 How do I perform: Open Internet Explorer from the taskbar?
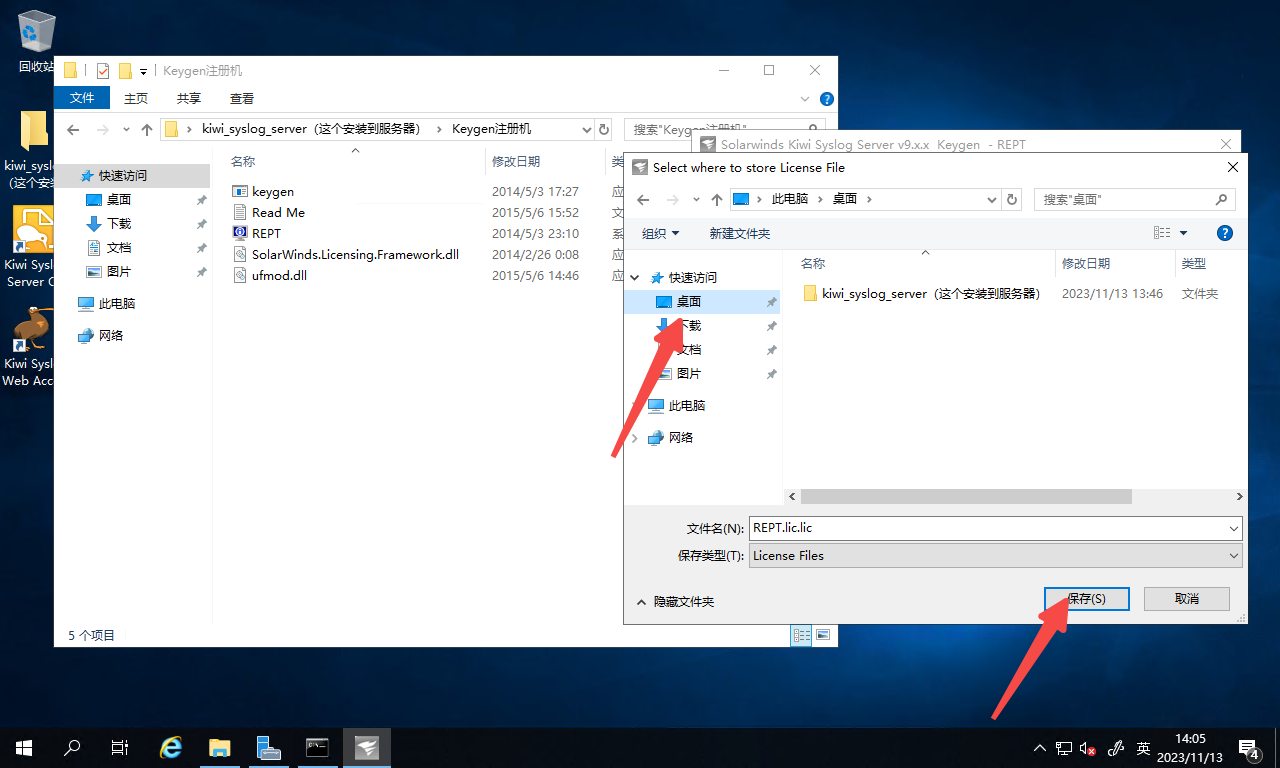pyautogui.click(x=172, y=747)
